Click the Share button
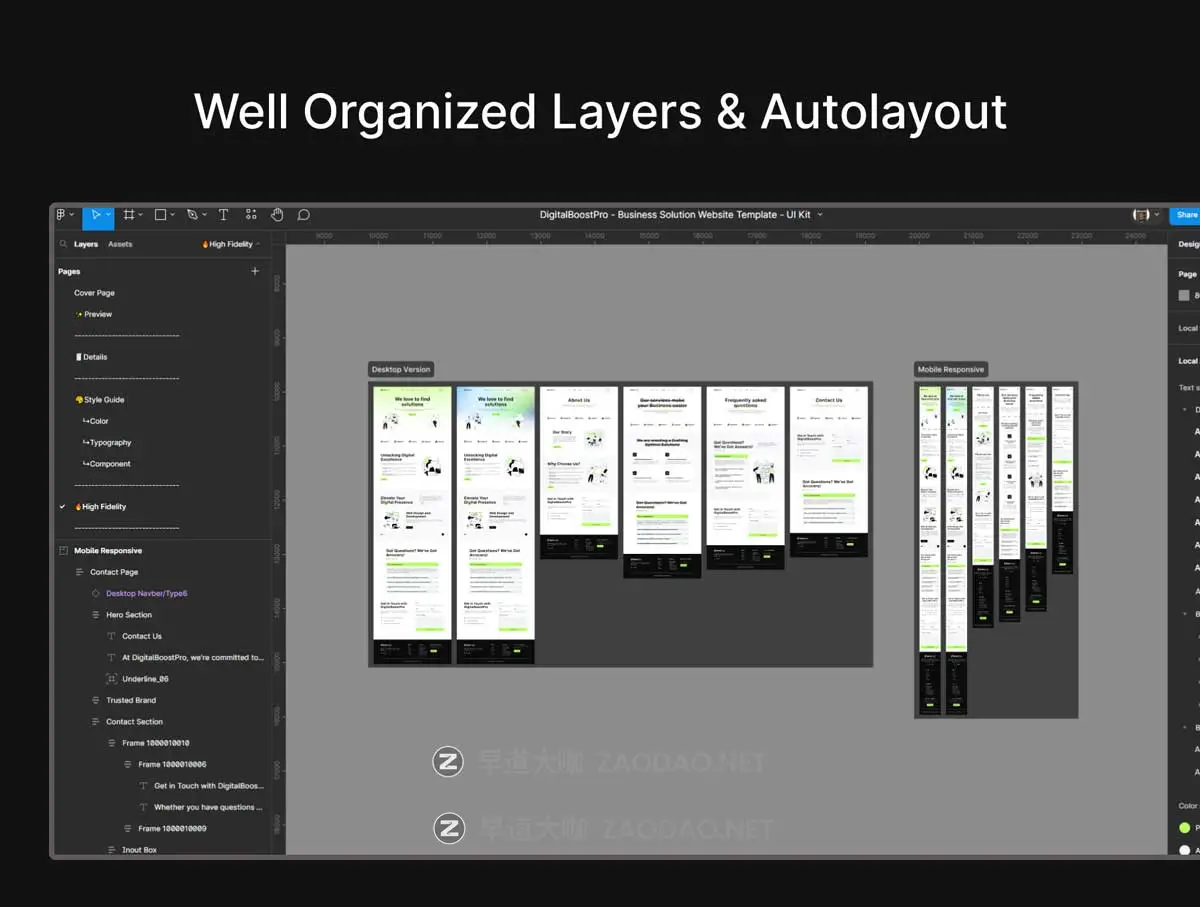Screen dimensions: 1200x907 click(x=1186, y=214)
